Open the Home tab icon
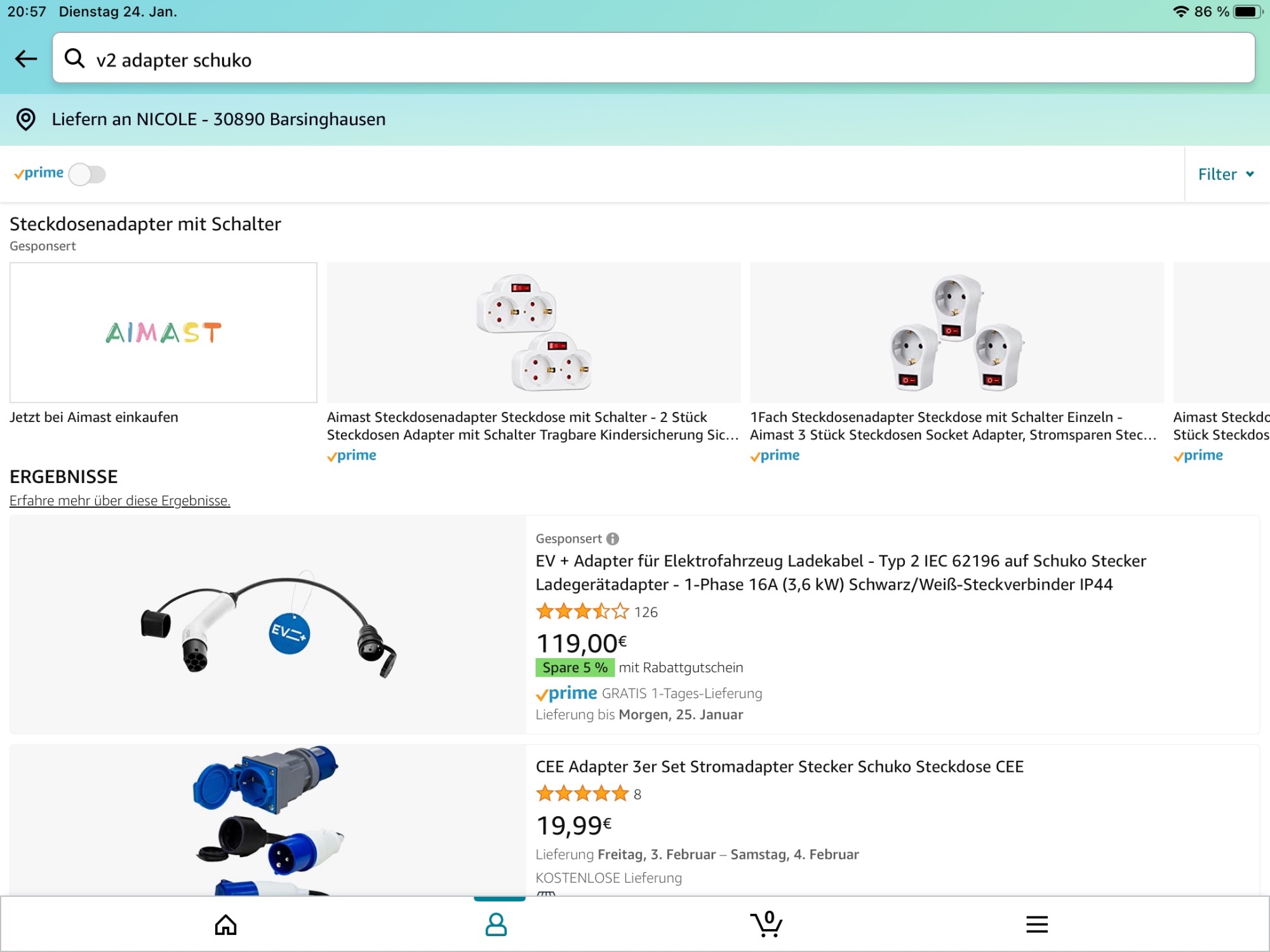 (225, 925)
